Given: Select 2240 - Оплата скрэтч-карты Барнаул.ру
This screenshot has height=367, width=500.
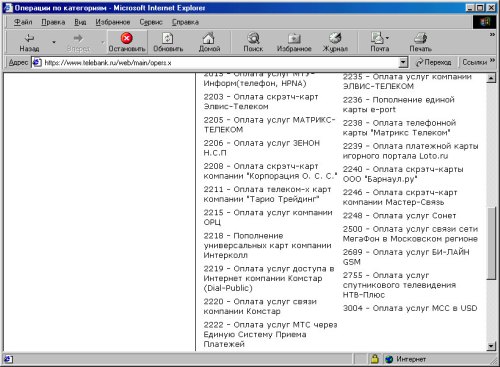Looking at the screenshot, I should pos(403,174).
